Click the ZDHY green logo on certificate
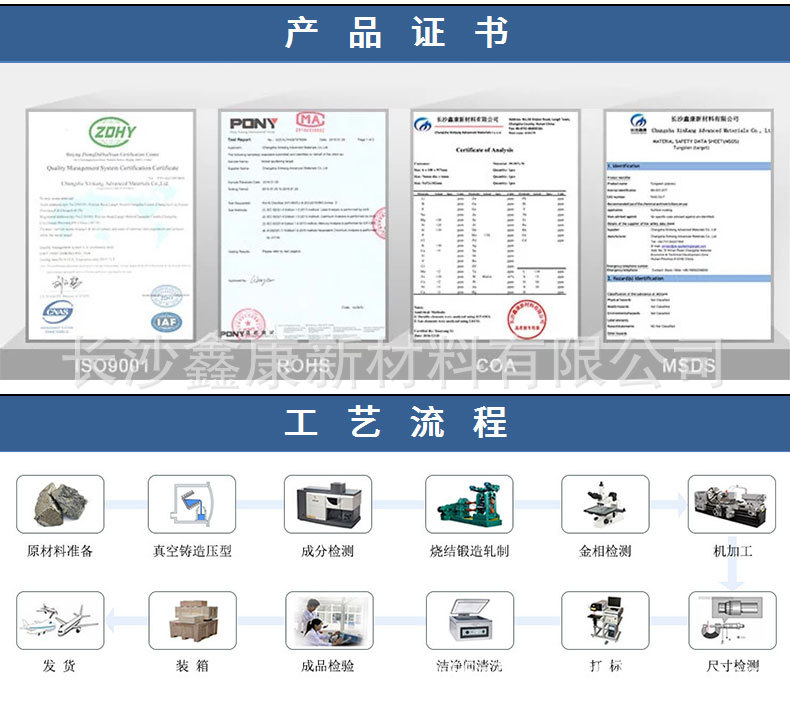Image resolution: width=790 pixels, height=704 pixels. [x=112, y=132]
